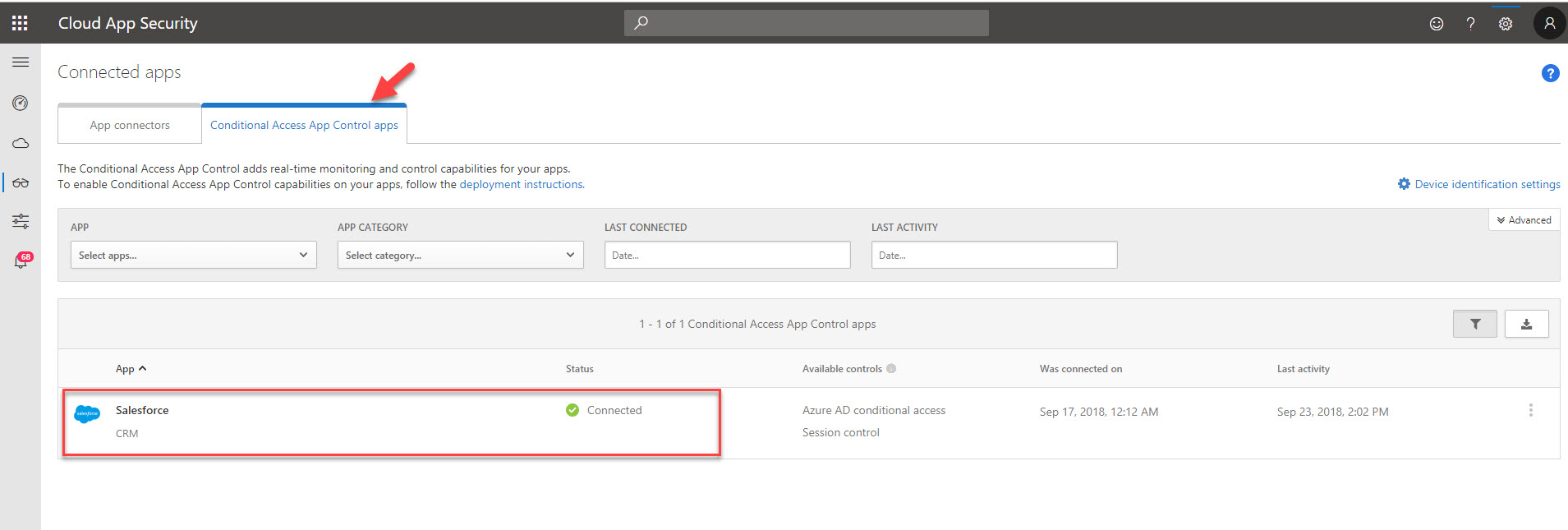
Task: Open the settings gear icon
Action: [1505, 24]
